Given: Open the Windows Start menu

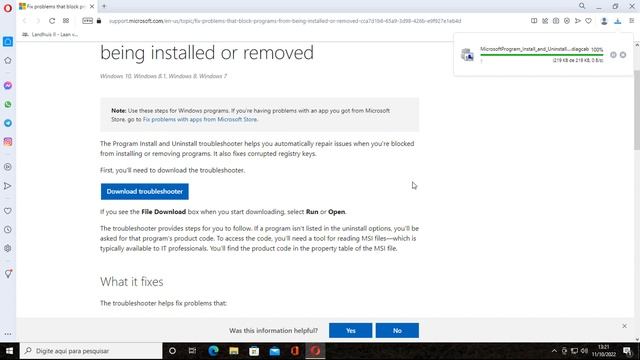Looking at the screenshot, I should pos(9,351).
